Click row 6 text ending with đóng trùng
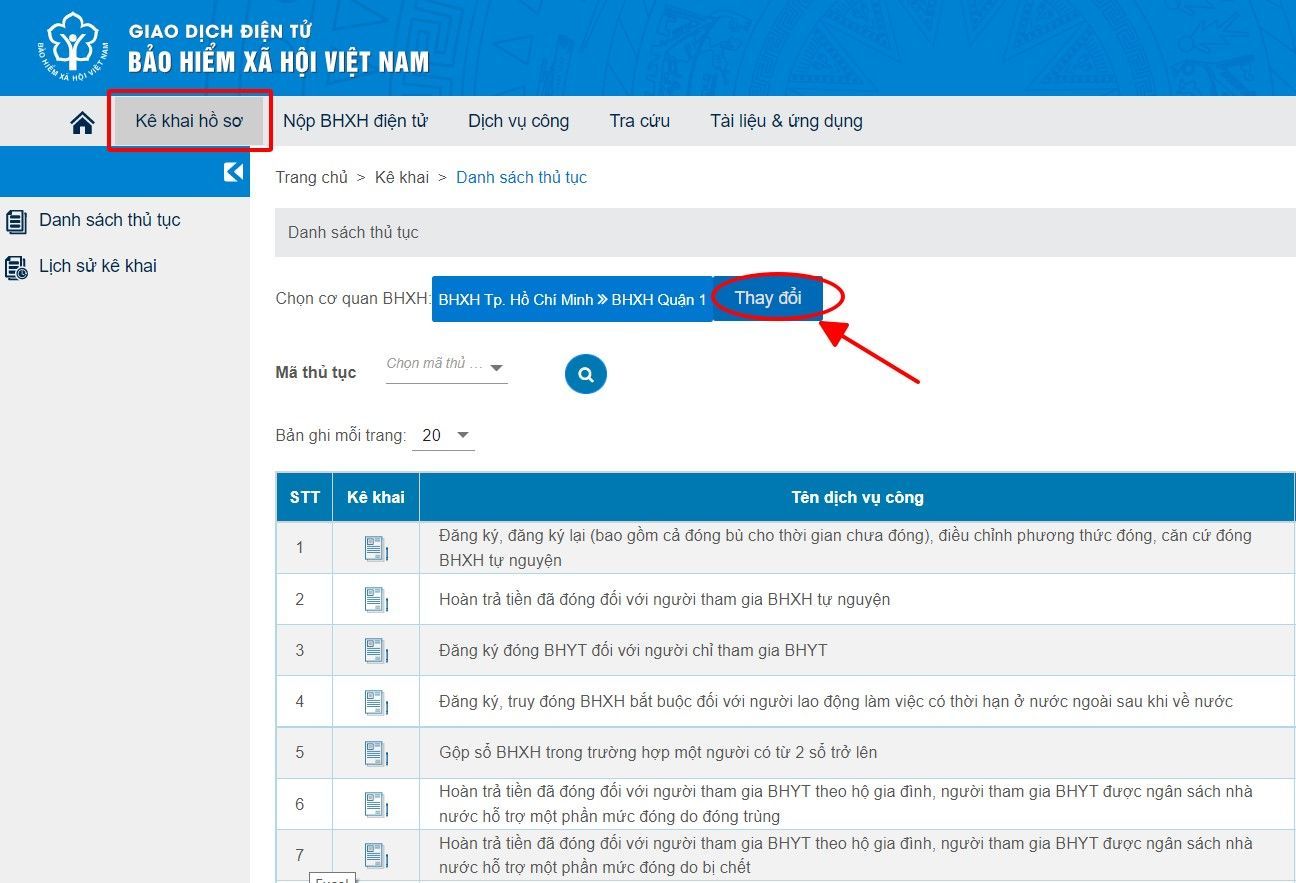The height and width of the screenshot is (883, 1296). coord(846,804)
